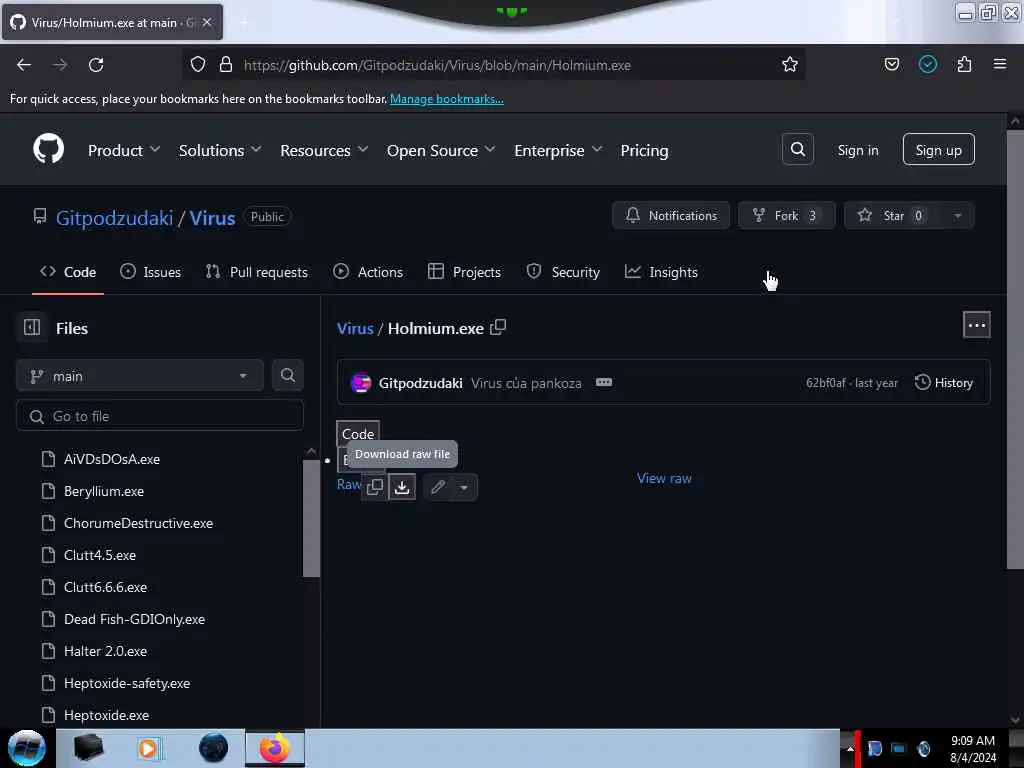Expand the Solutions menu

click(220, 151)
